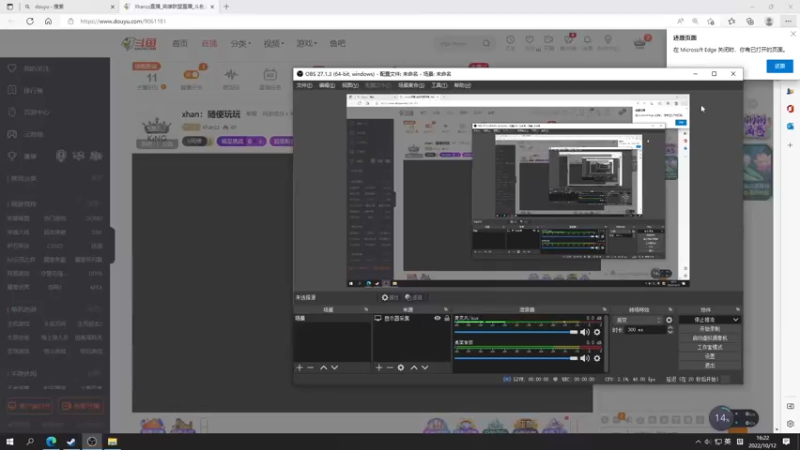Click the Start Recording button
800x450 pixels.
(710, 329)
